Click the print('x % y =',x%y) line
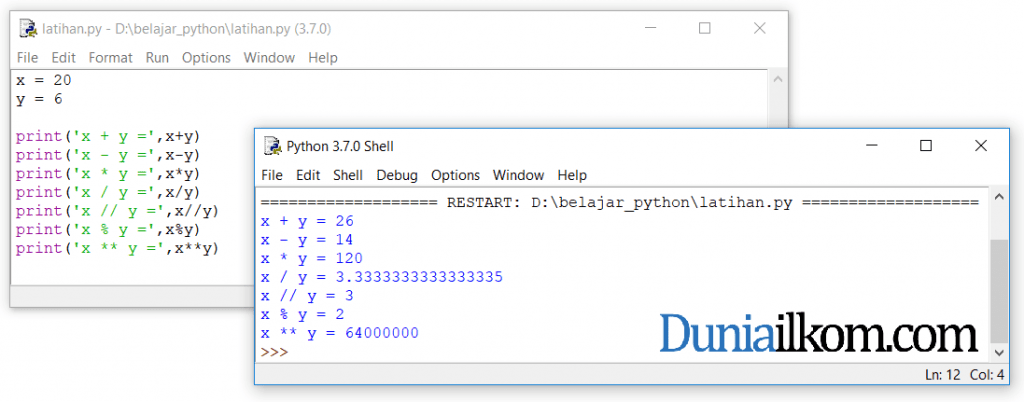This screenshot has height=402, width=1024. (x=108, y=230)
